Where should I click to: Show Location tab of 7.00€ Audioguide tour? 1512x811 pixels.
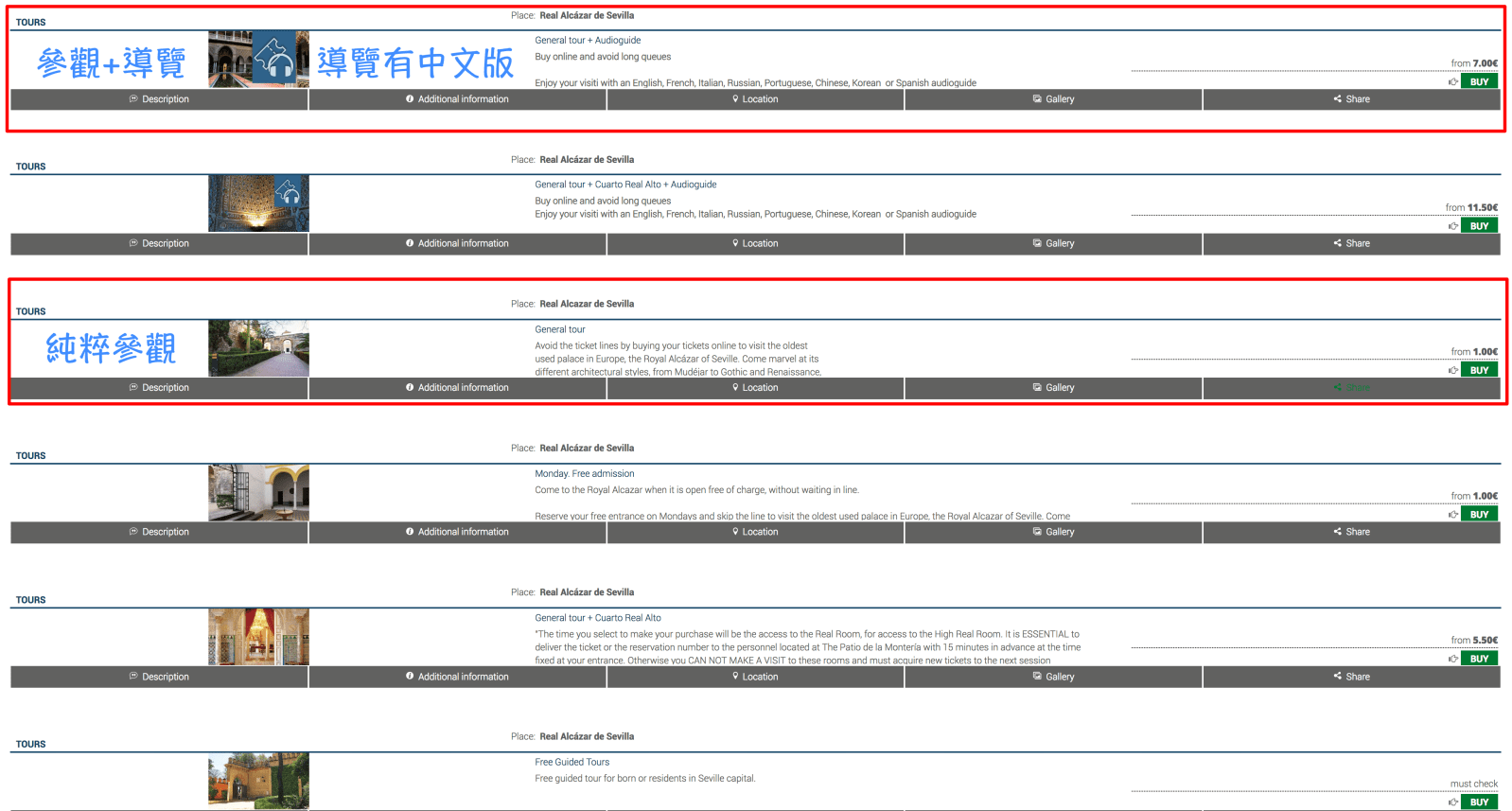755,99
